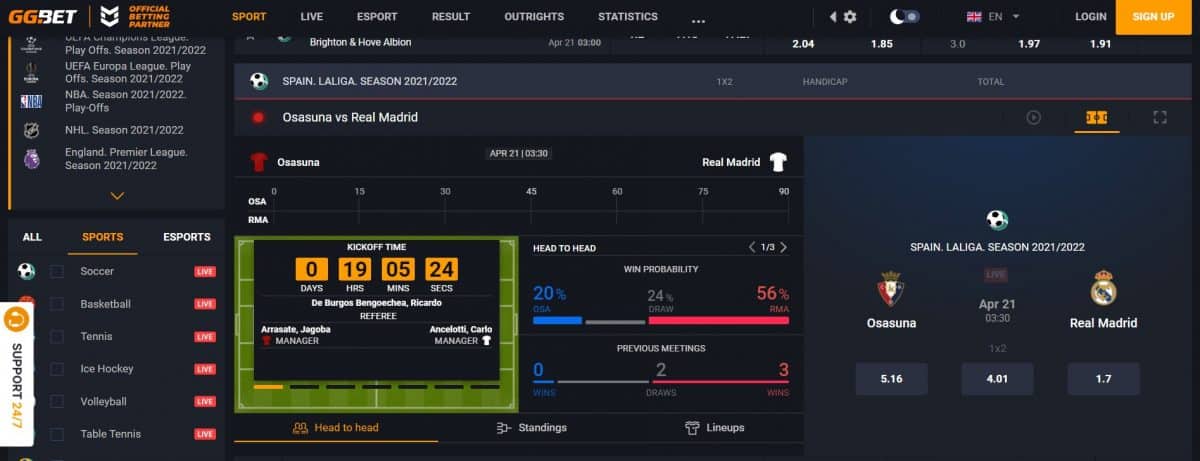Viewport: 1200px width, 461px height.
Task: Open the OUTRIGHTS menu
Action: [534, 17]
